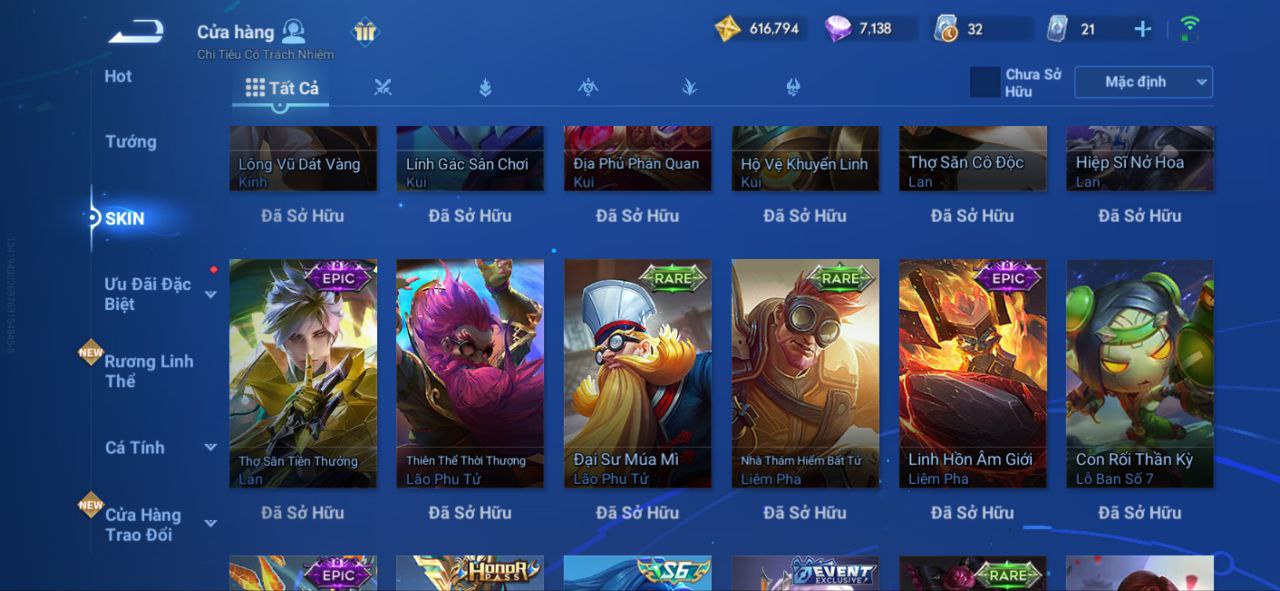This screenshot has width=1280, height=591.
Task: Open Rương Linh Thể section
Action: tap(149, 371)
